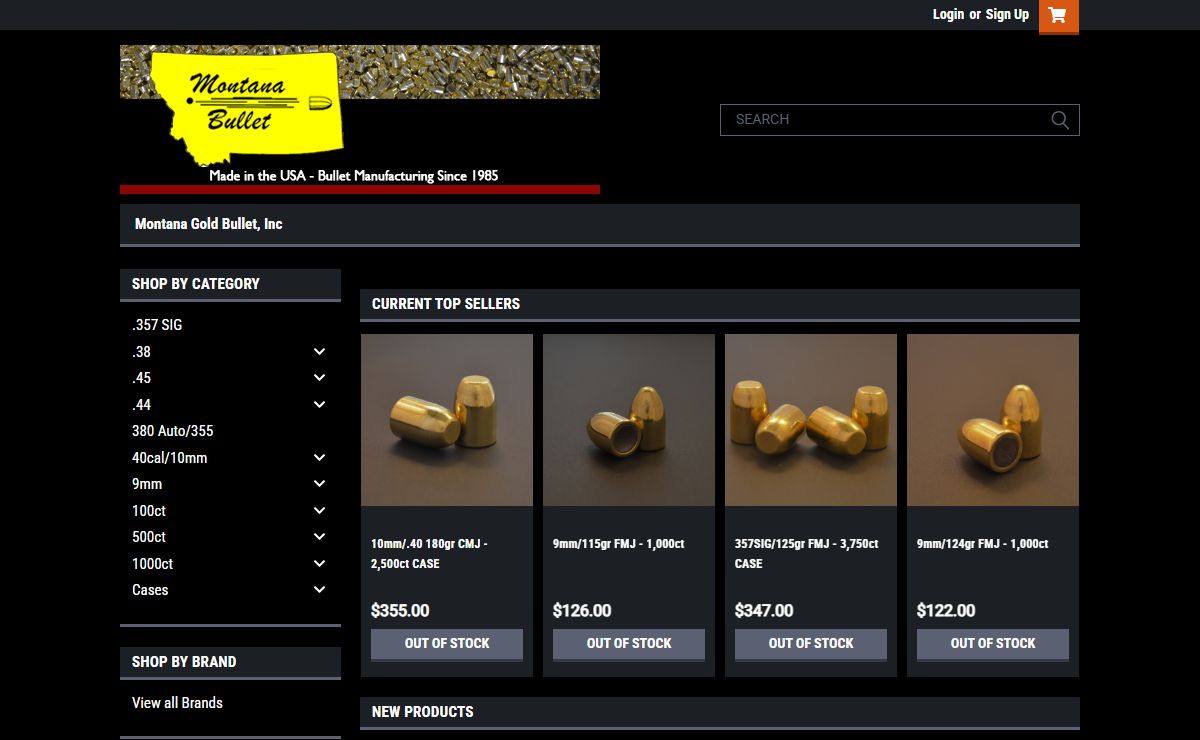Screen dimensions: 1200x740
Task: Expand the 9mm category chevron
Action: 319,484
